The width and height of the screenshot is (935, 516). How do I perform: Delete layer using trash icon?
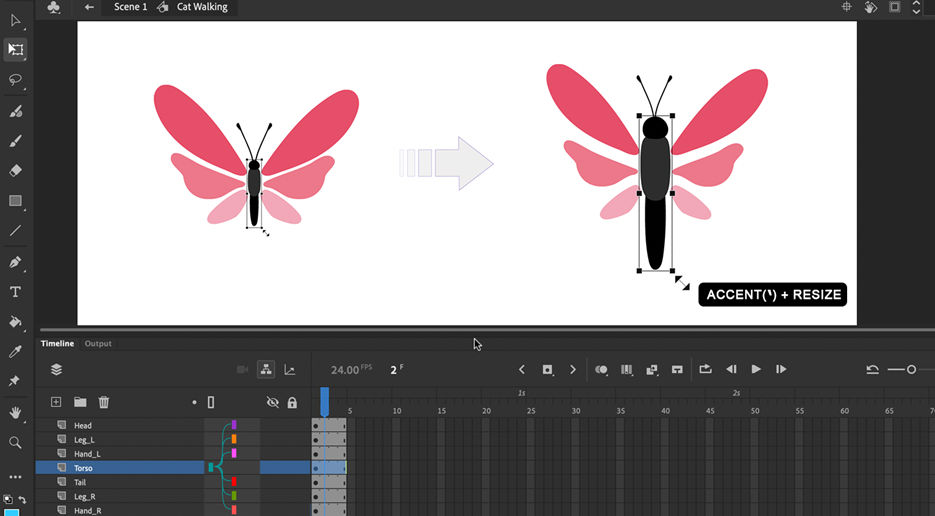click(x=104, y=402)
